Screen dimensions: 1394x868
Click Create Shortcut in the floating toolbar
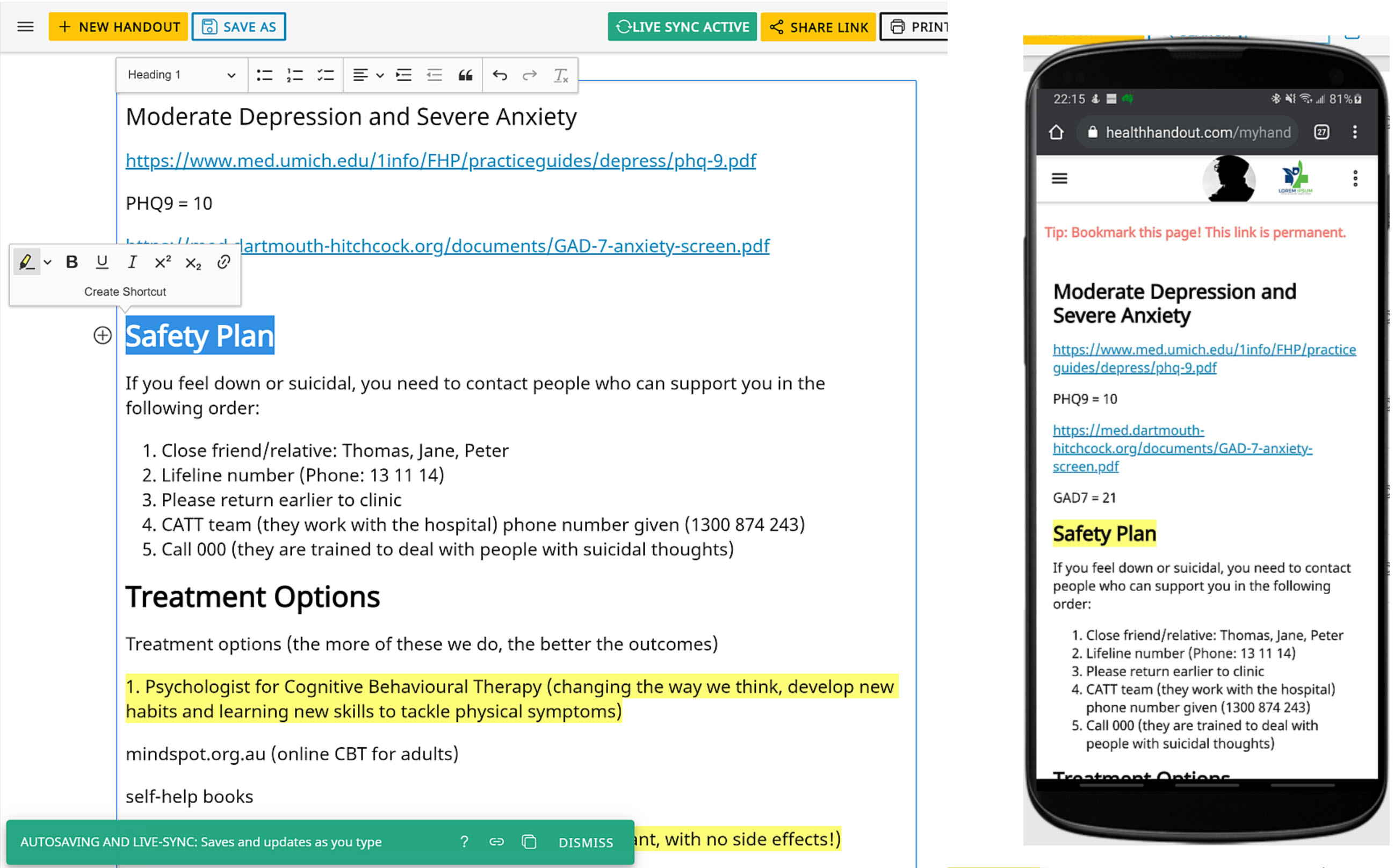(x=125, y=292)
